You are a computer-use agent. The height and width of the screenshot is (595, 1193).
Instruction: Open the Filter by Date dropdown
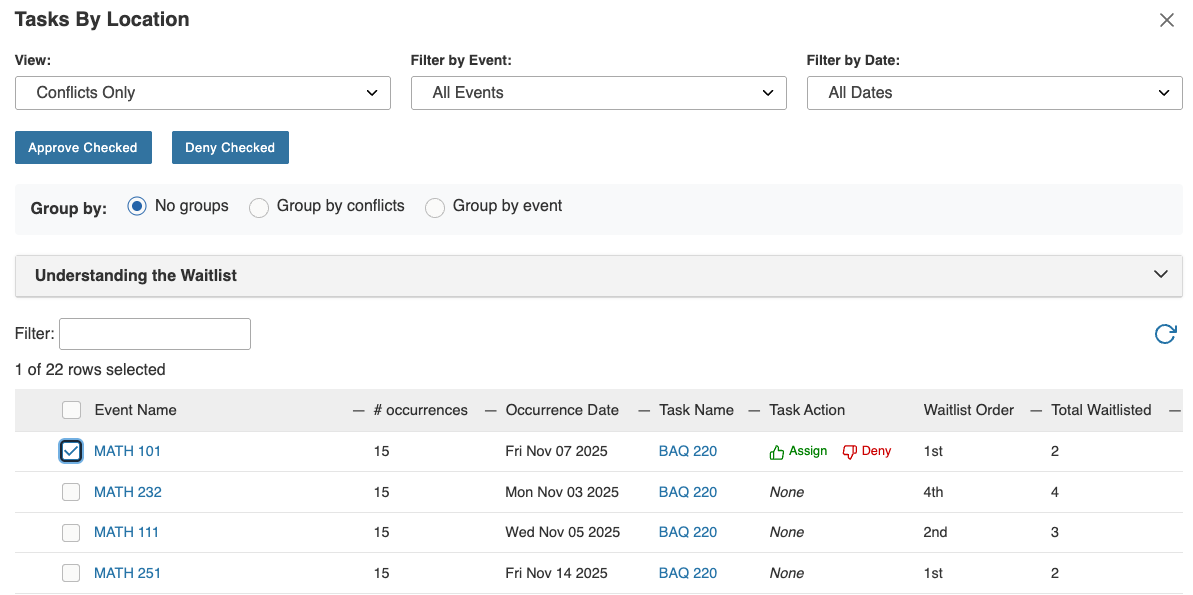[x=994, y=92]
